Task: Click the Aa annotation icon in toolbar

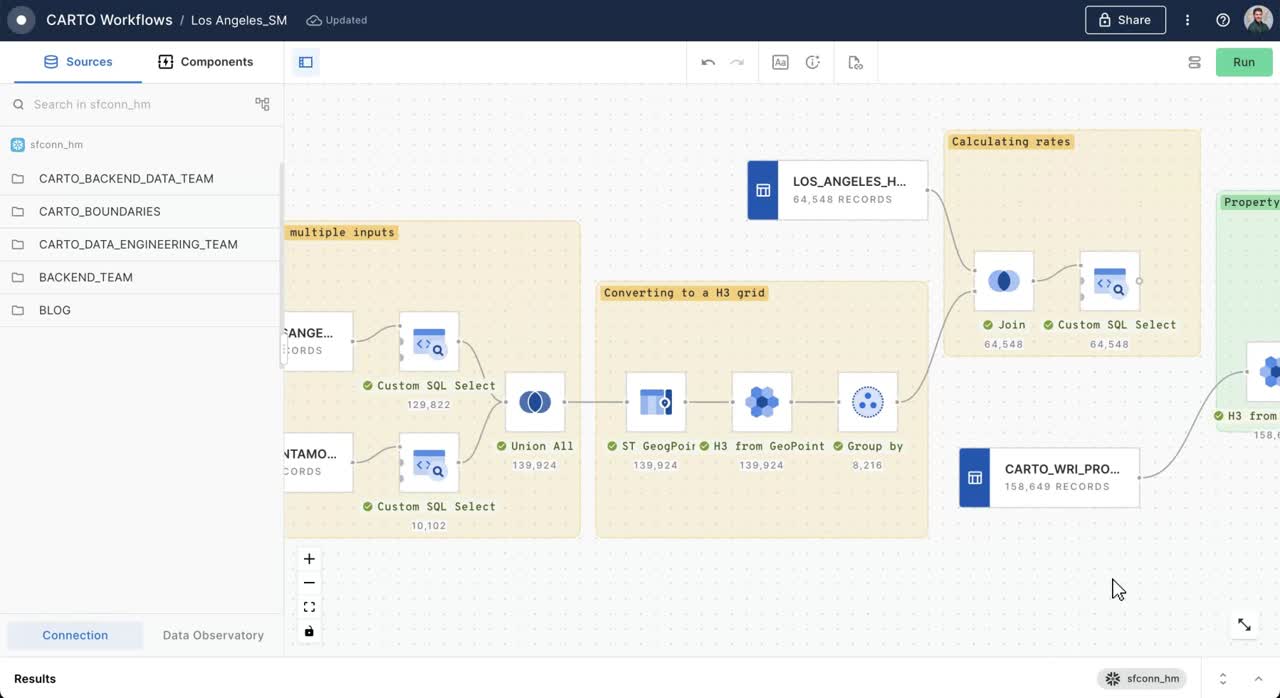Action: click(780, 61)
